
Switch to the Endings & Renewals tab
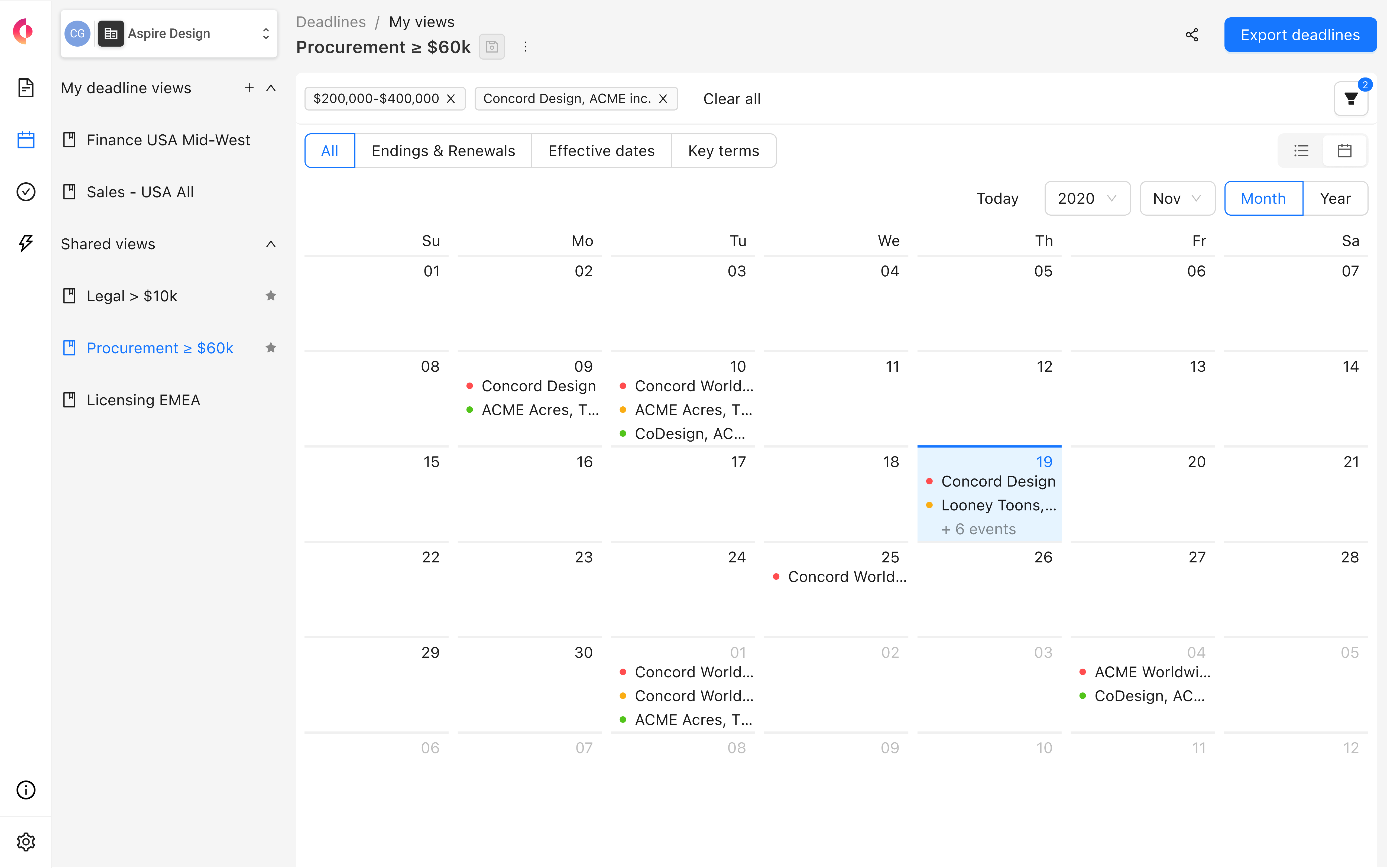point(443,150)
